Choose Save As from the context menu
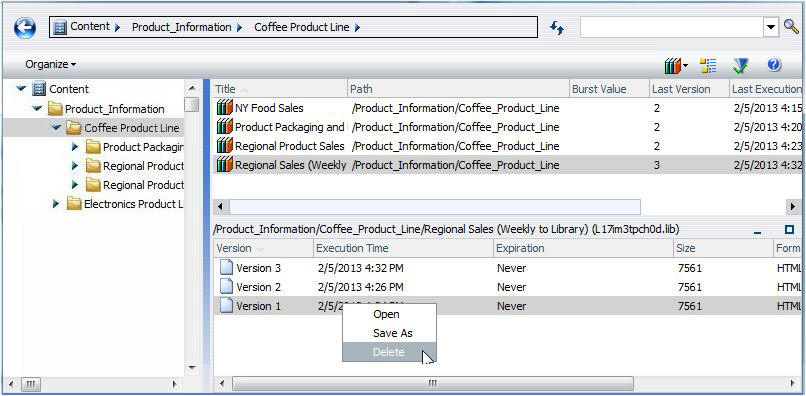Viewport: 806px width, 396px height. [393, 333]
